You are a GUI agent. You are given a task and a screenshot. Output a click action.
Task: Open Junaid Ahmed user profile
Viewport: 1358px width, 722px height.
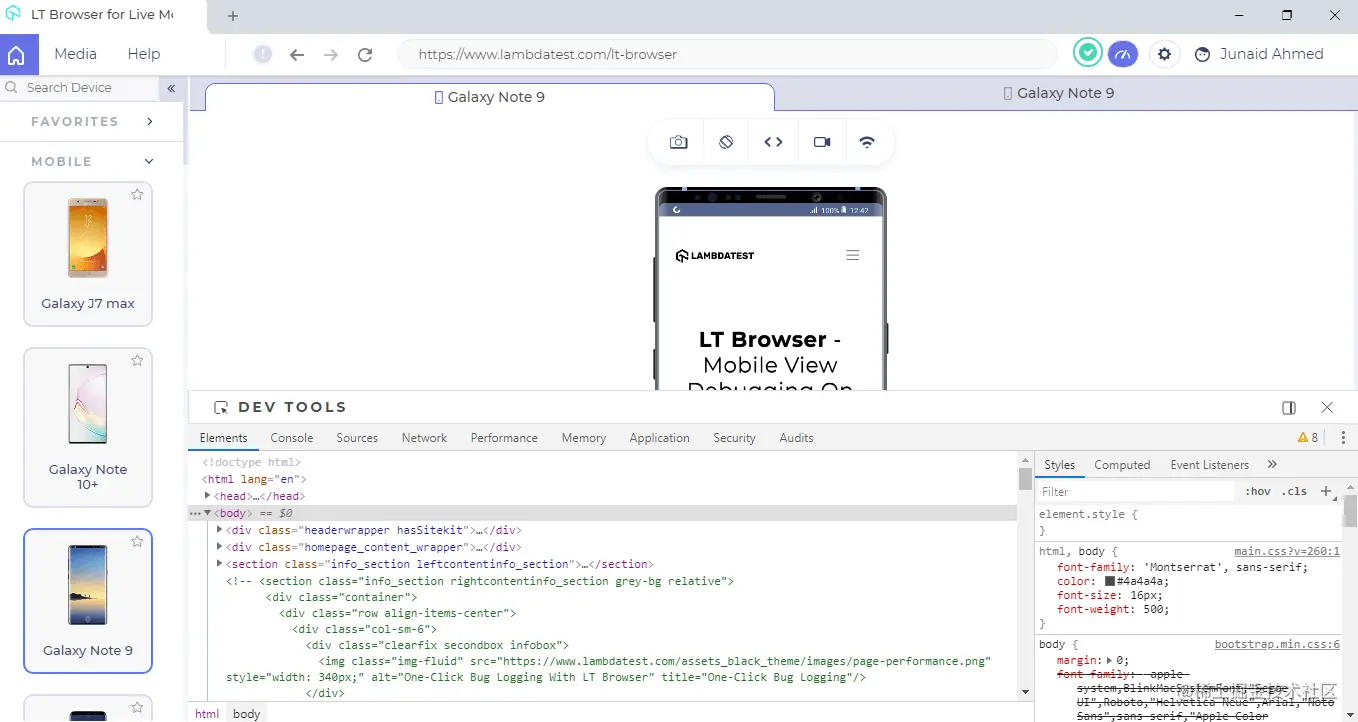tap(1259, 54)
